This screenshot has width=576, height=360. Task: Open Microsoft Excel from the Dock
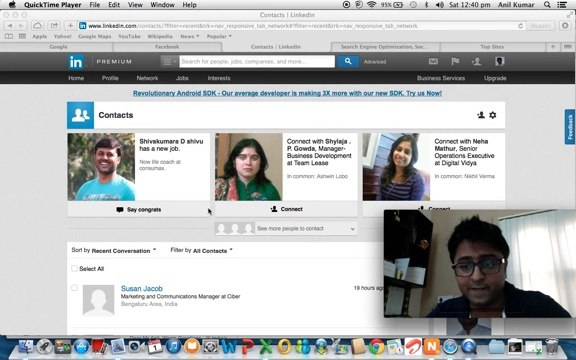[x=266, y=346]
